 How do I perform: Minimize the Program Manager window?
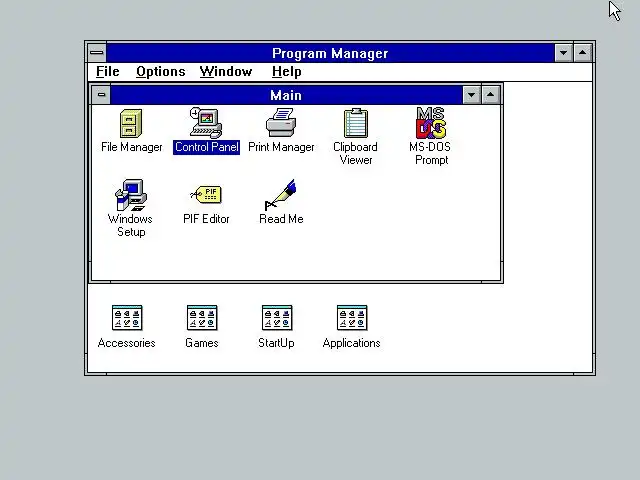click(x=564, y=53)
